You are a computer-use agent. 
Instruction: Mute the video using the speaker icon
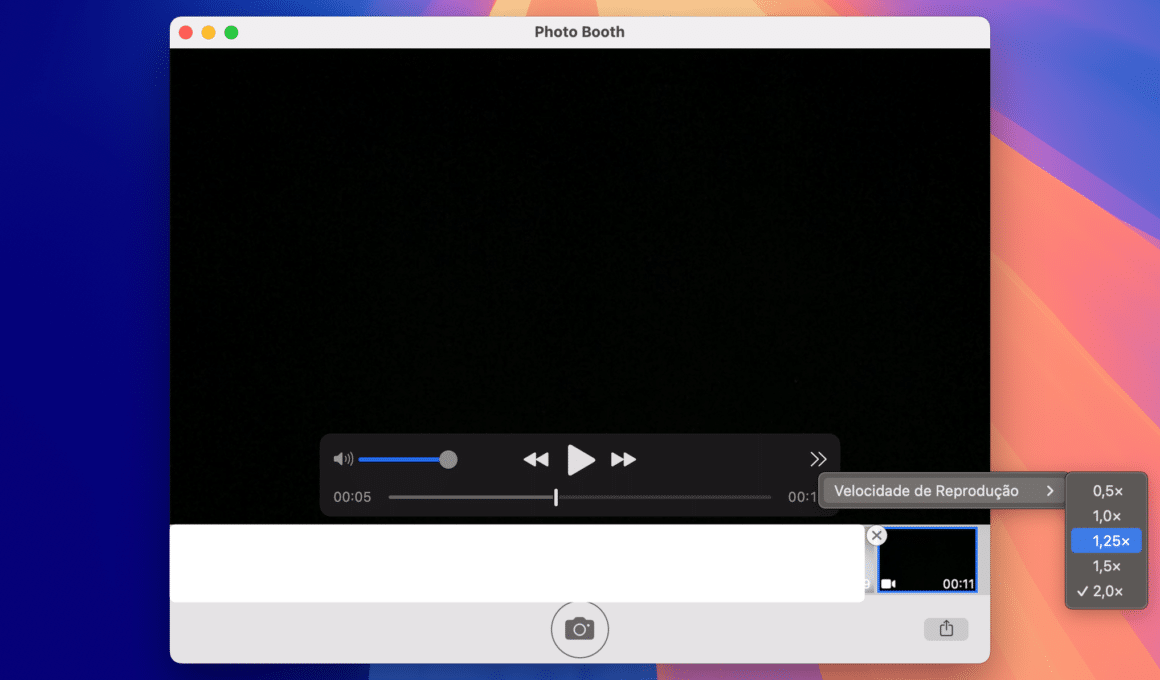343,459
